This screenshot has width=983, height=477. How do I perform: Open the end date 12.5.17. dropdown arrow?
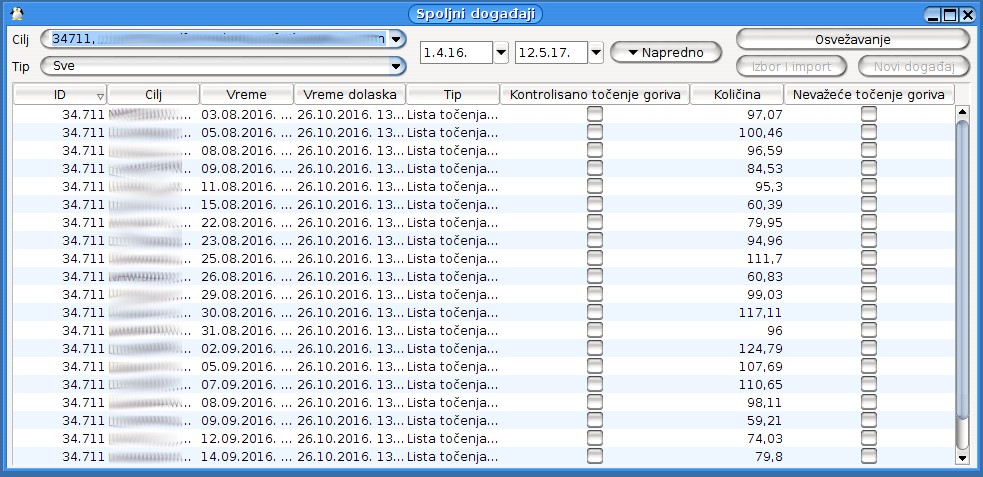click(596, 52)
